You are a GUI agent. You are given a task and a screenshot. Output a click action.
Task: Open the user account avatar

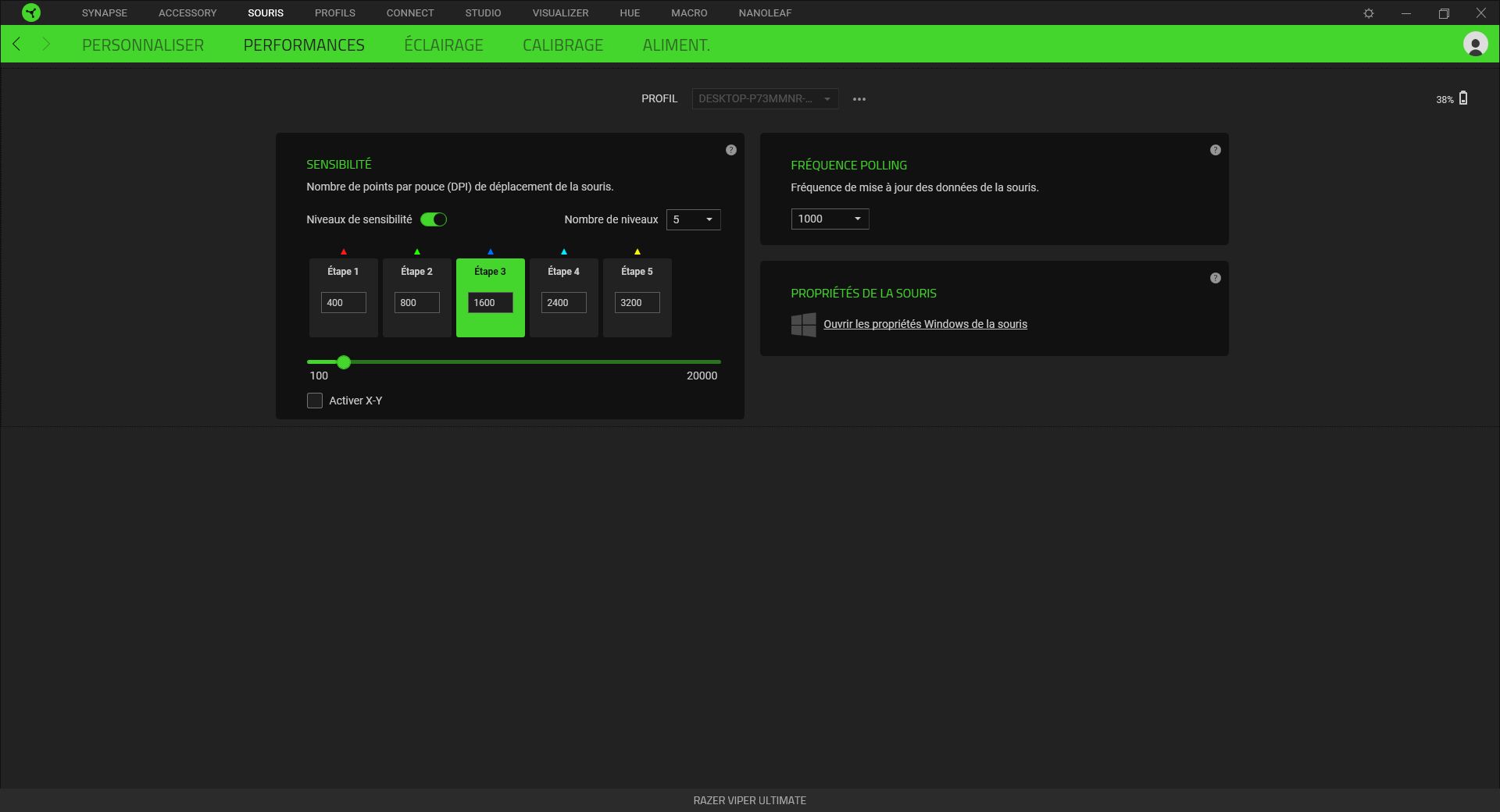point(1475,44)
